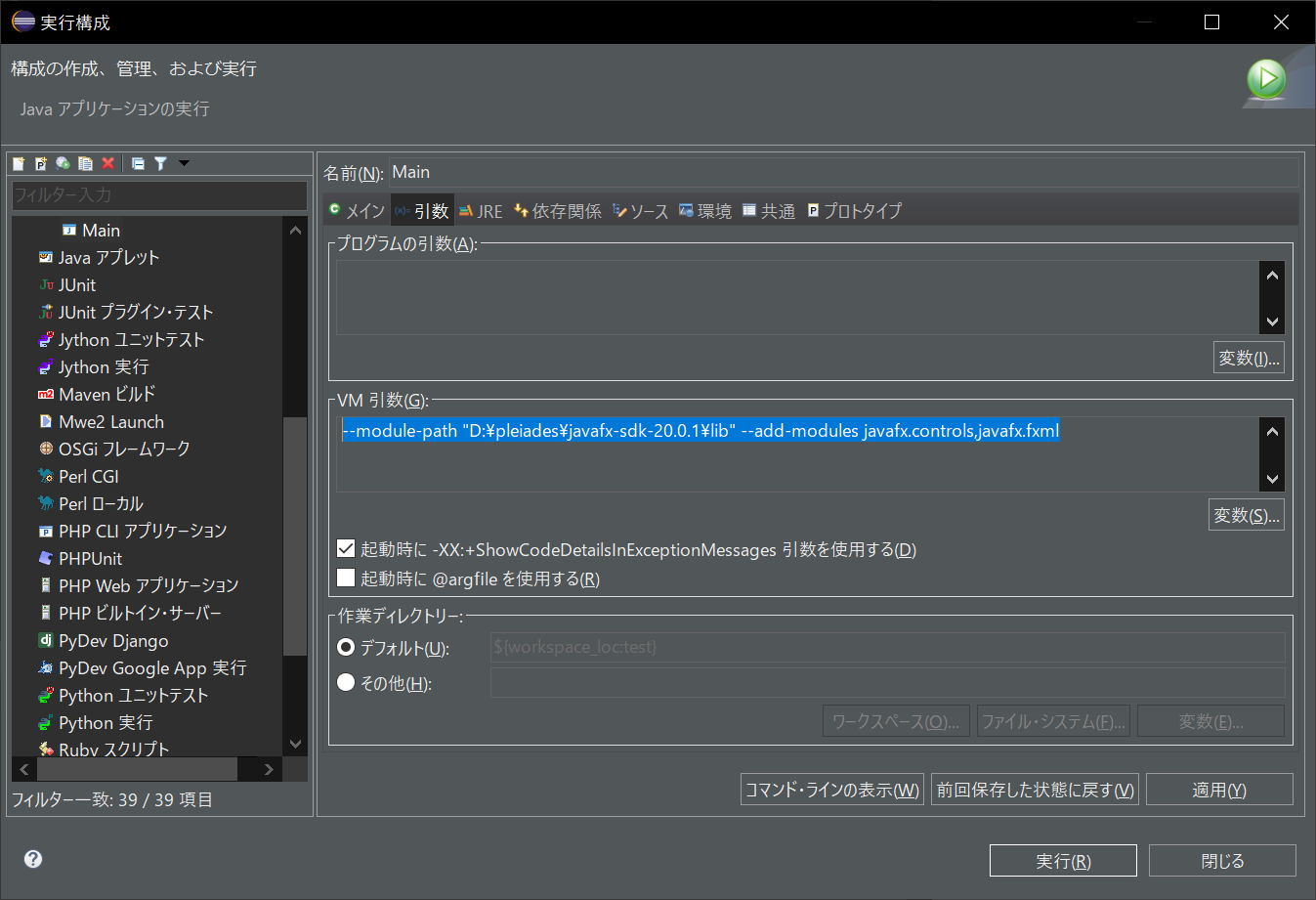Viewport: 1316px width, 900px height.
Task: Click the コマンド・ラインの表示 button
Action: (x=831, y=789)
